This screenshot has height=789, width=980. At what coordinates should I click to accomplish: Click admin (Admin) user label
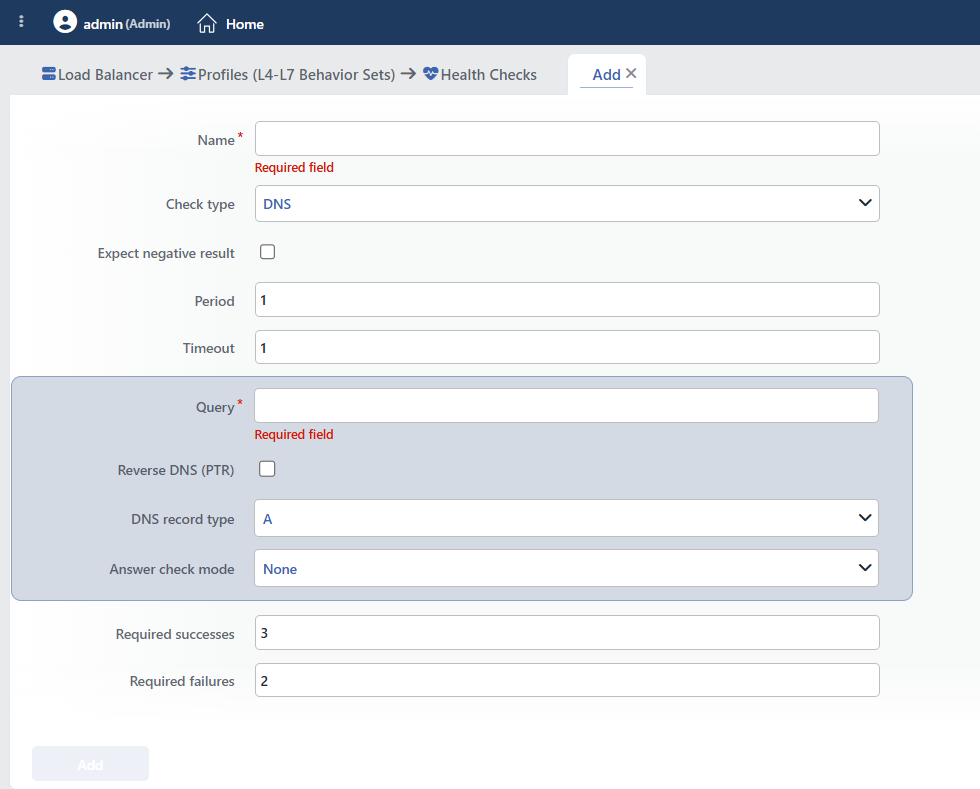click(x=127, y=24)
